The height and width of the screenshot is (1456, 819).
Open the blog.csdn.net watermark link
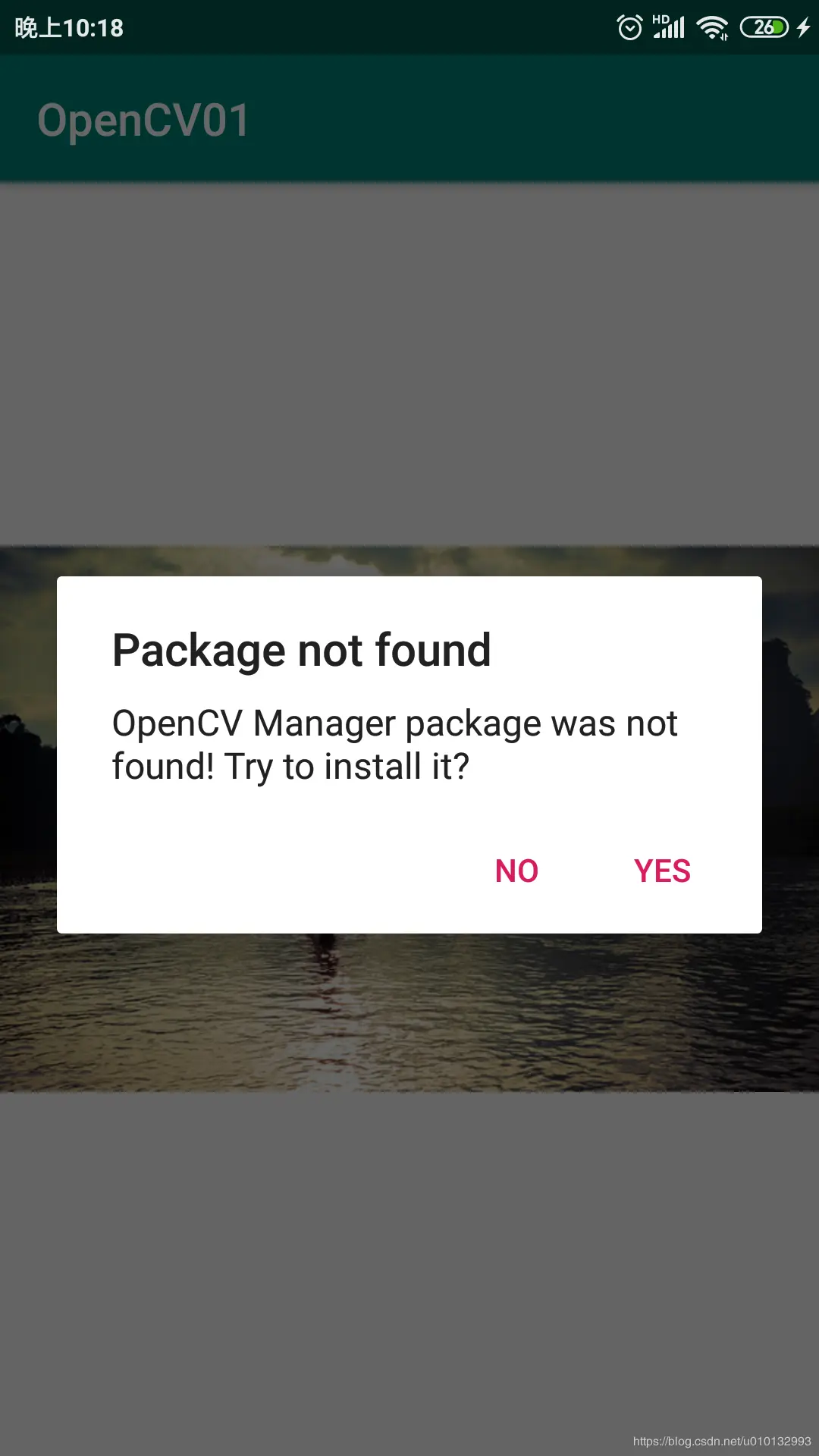point(722,1441)
